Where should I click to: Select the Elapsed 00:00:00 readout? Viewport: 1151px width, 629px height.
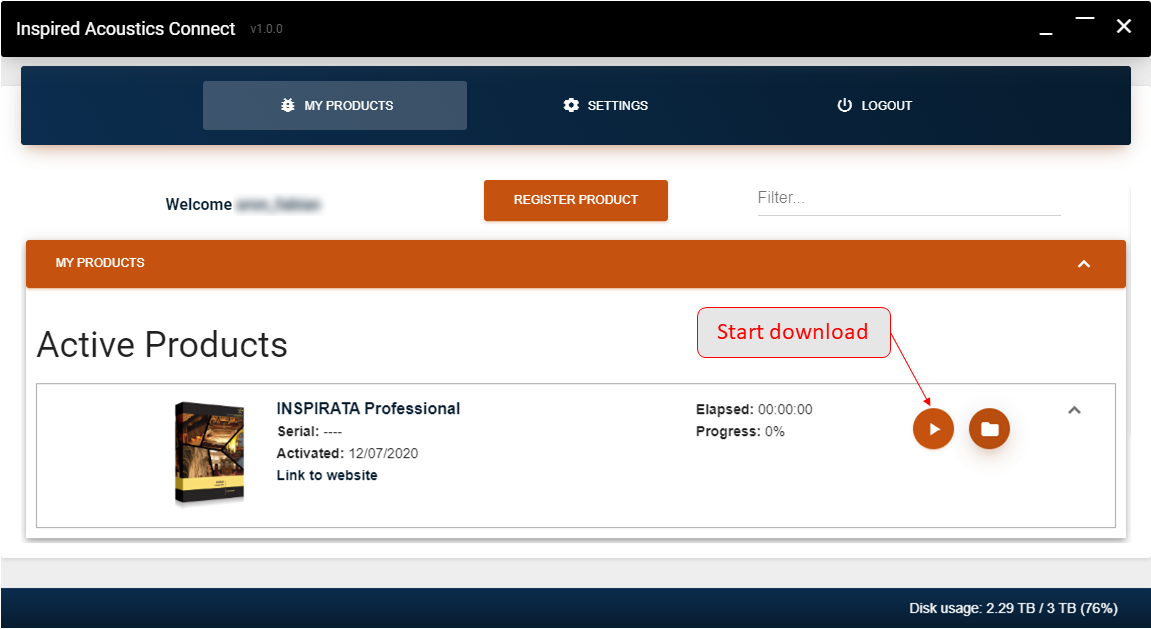pyautogui.click(x=754, y=410)
